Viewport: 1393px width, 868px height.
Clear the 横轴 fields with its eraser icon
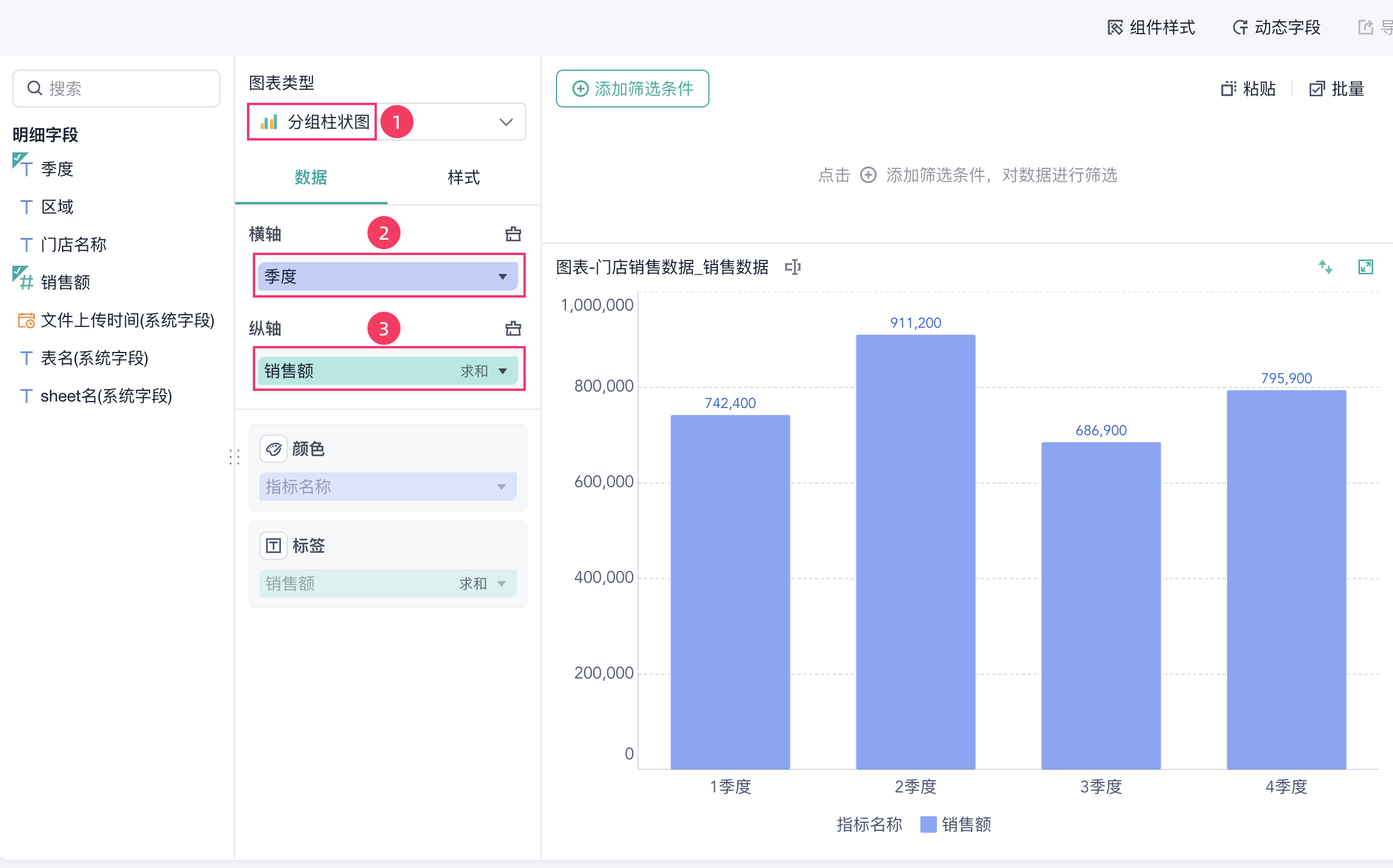(513, 234)
